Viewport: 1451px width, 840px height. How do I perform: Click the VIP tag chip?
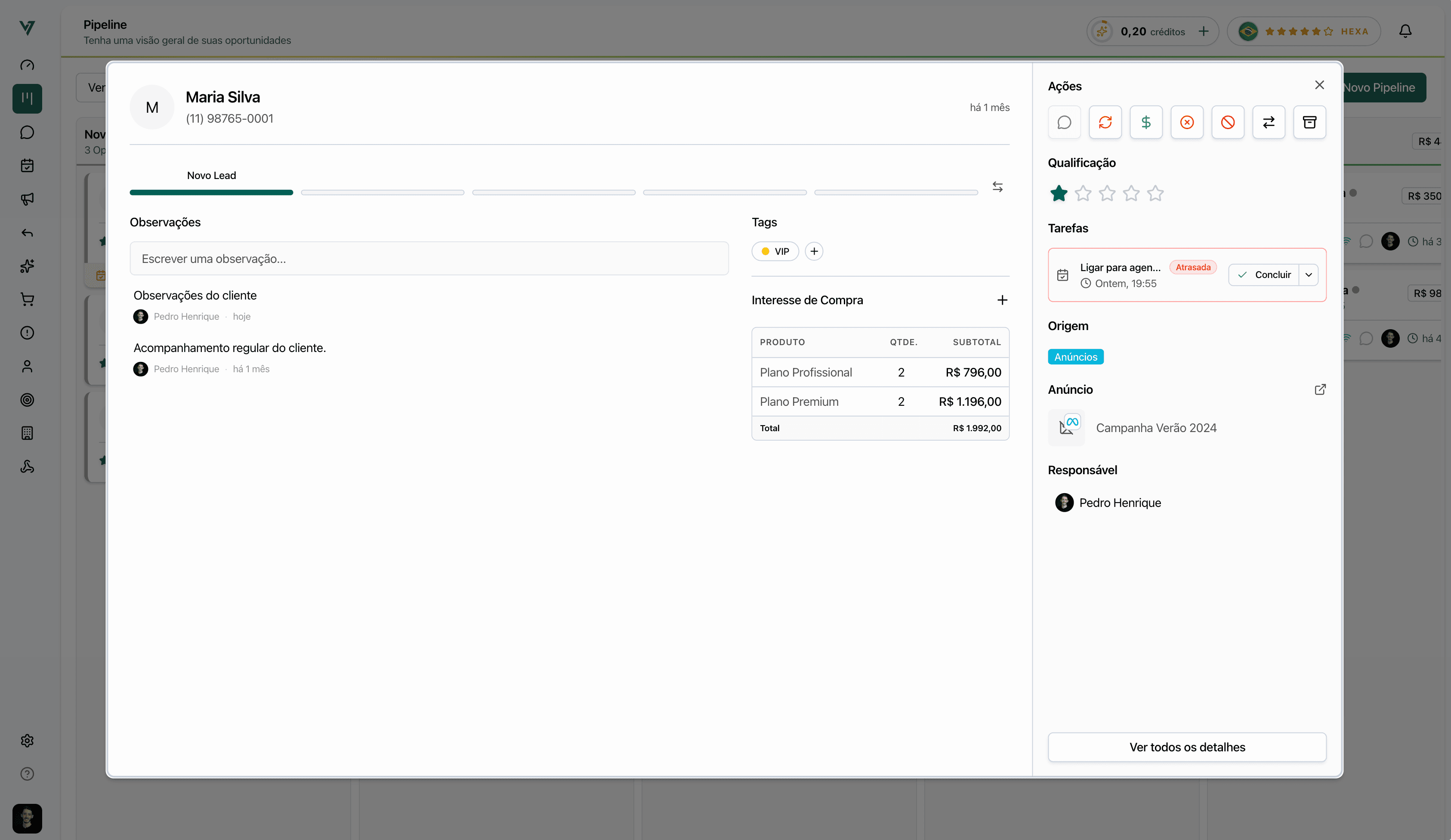[x=775, y=251]
